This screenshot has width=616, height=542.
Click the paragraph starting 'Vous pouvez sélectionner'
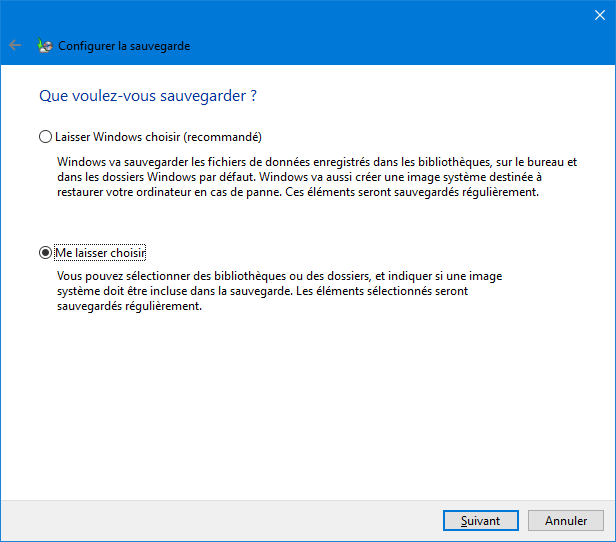pyautogui.click(x=279, y=291)
